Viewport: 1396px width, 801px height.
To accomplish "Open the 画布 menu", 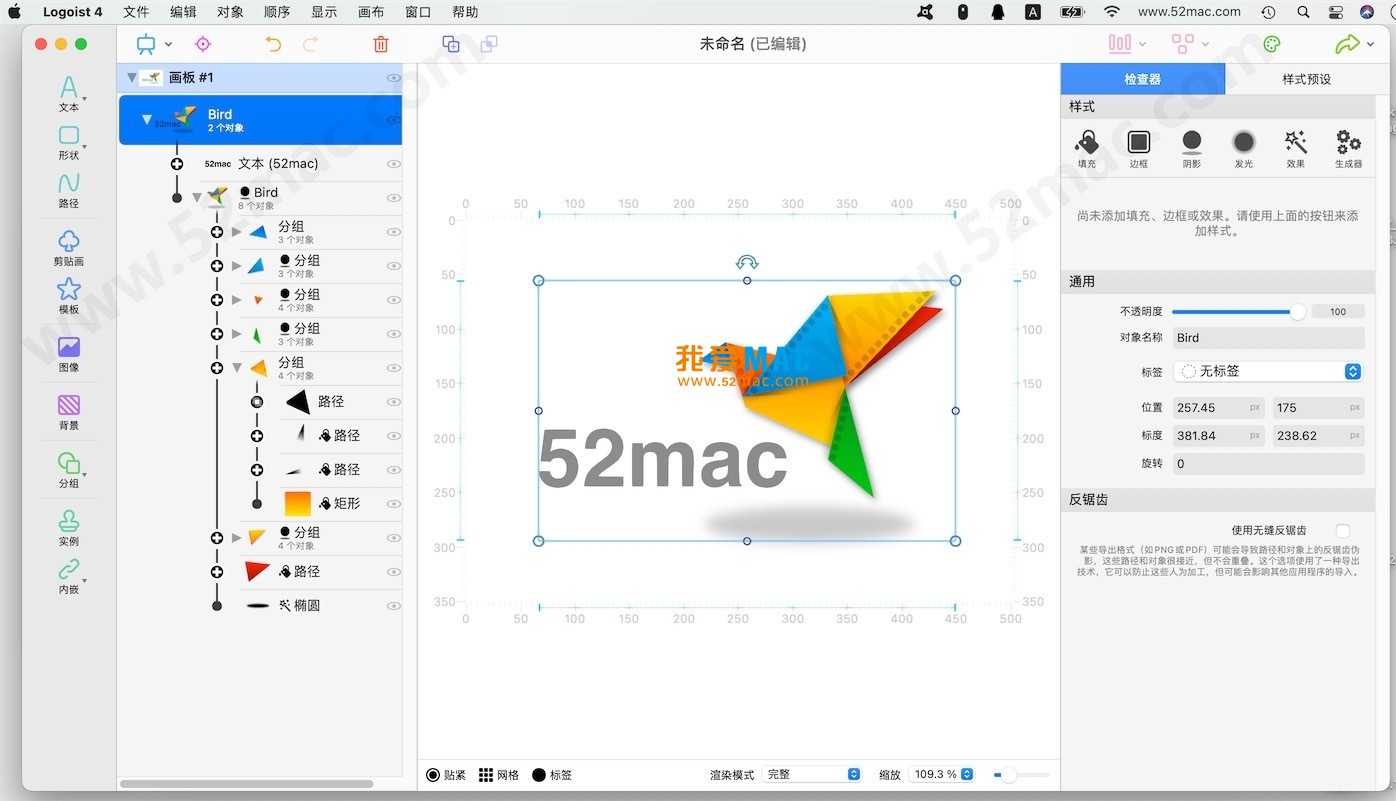I will (x=371, y=12).
